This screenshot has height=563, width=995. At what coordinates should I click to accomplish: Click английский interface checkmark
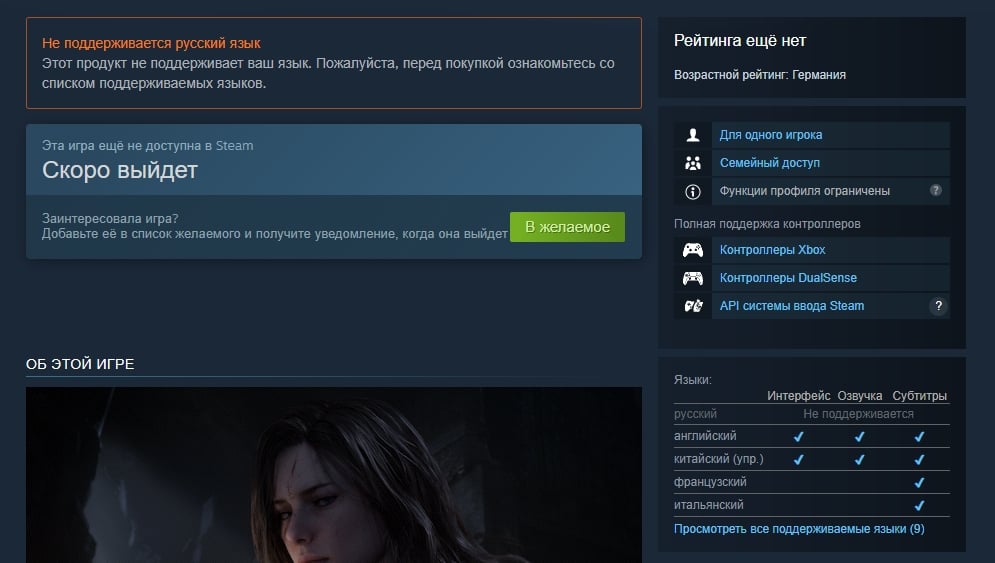click(x=798, y=437)
